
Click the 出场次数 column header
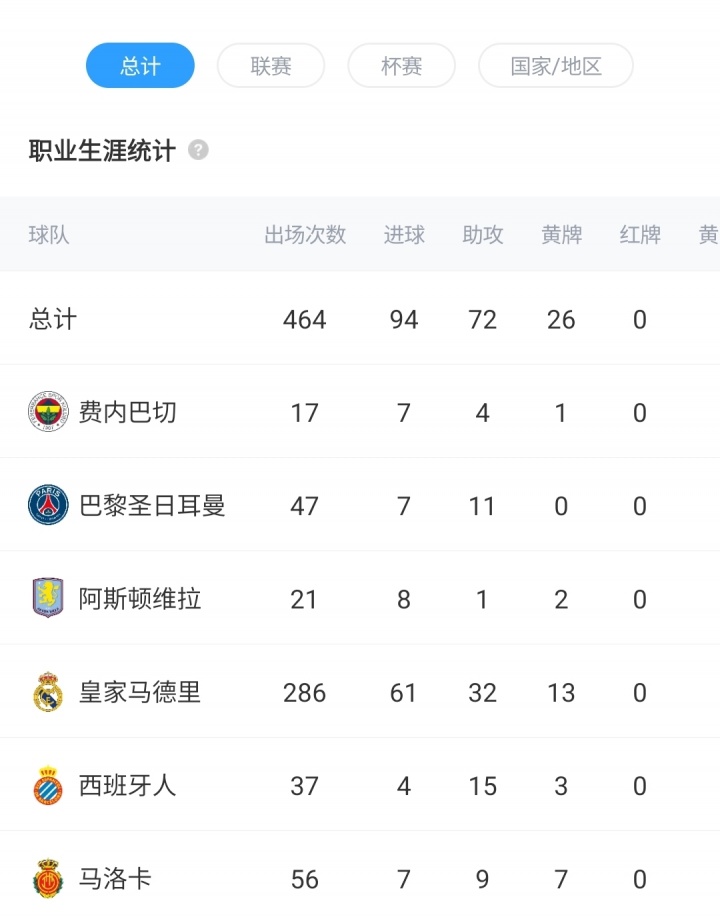click(305, 235)
